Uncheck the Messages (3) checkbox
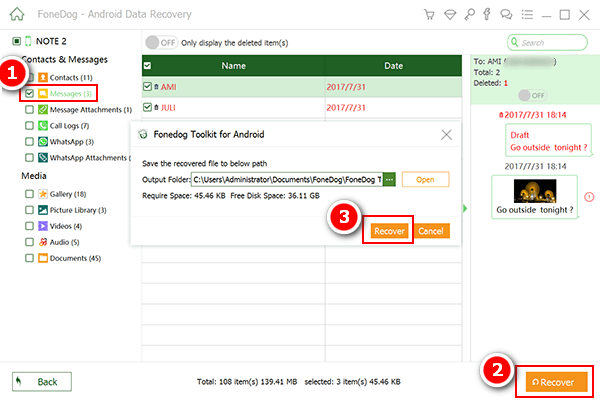The height and width of the screenshot is (400, 600). [x=29, y=93]
